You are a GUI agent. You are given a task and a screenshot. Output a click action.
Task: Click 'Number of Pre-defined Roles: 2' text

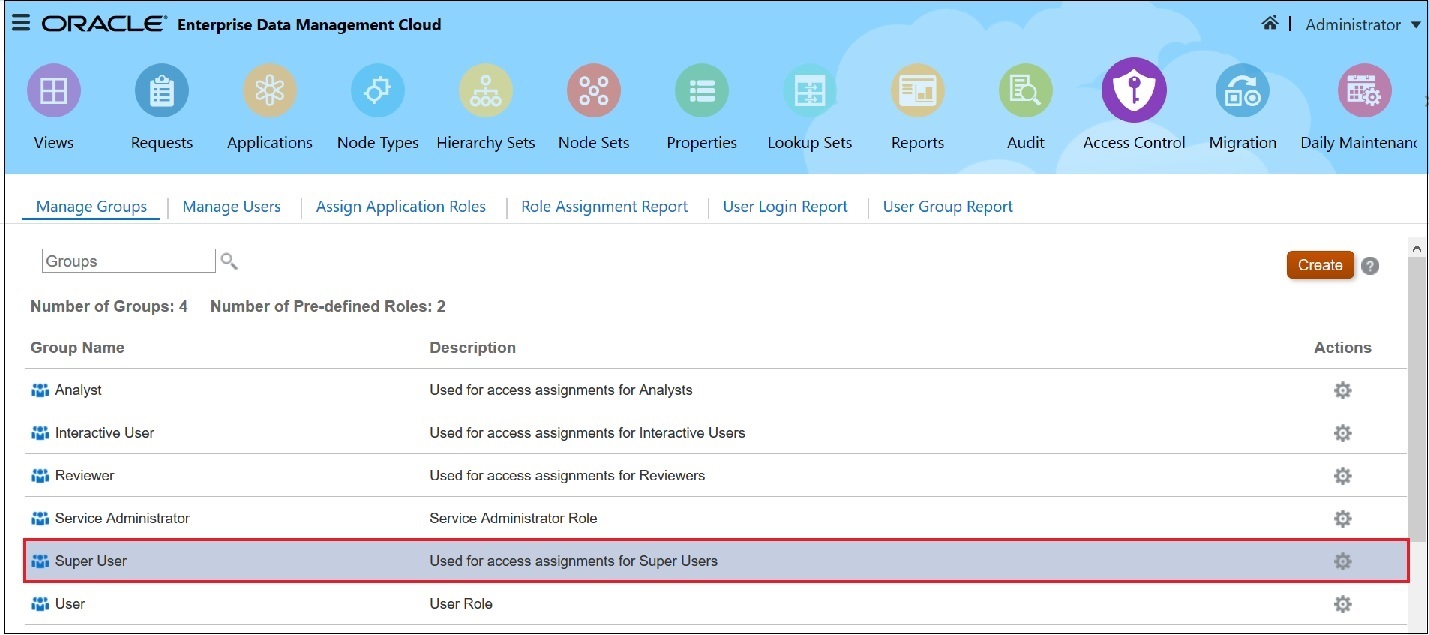[x=328, y=307]
